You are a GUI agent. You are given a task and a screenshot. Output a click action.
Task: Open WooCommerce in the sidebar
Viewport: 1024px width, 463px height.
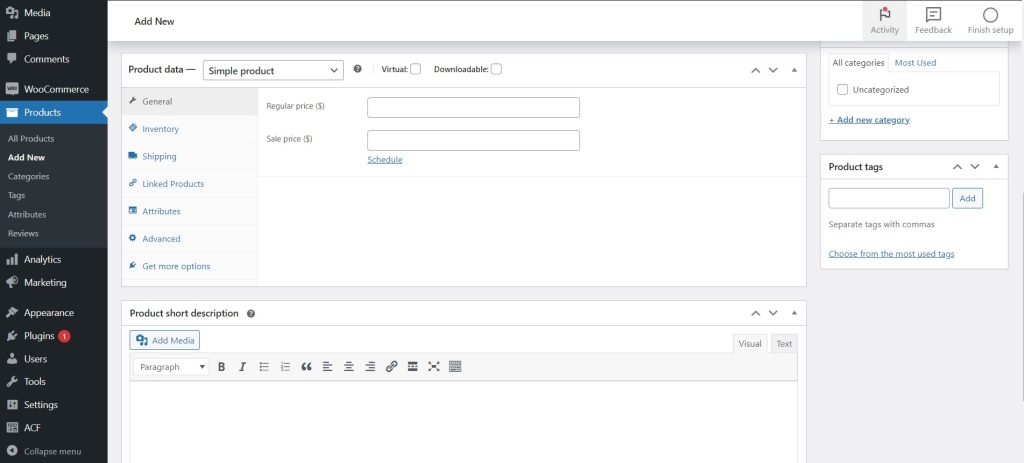pyautogui.click(x=54, y=89)
